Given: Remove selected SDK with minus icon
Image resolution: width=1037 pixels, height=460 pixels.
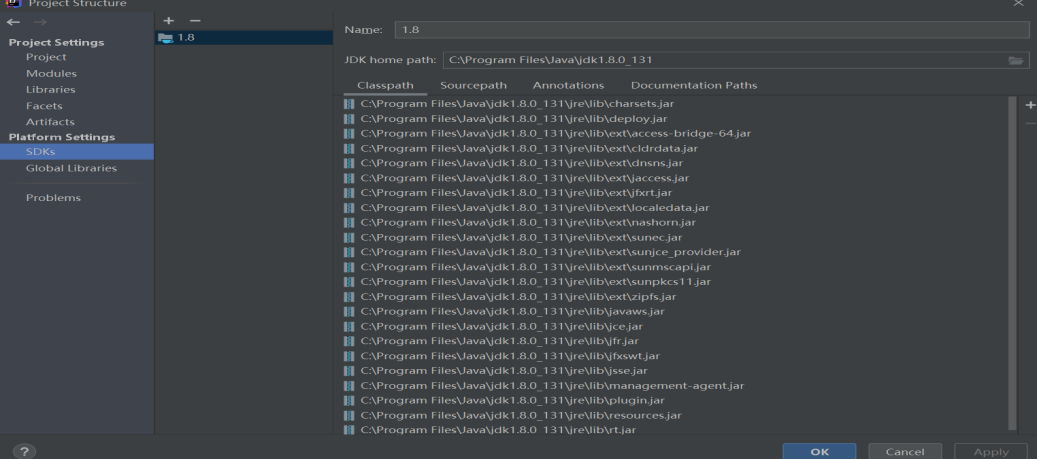Looking at the screenshot, I should point(195,20).
